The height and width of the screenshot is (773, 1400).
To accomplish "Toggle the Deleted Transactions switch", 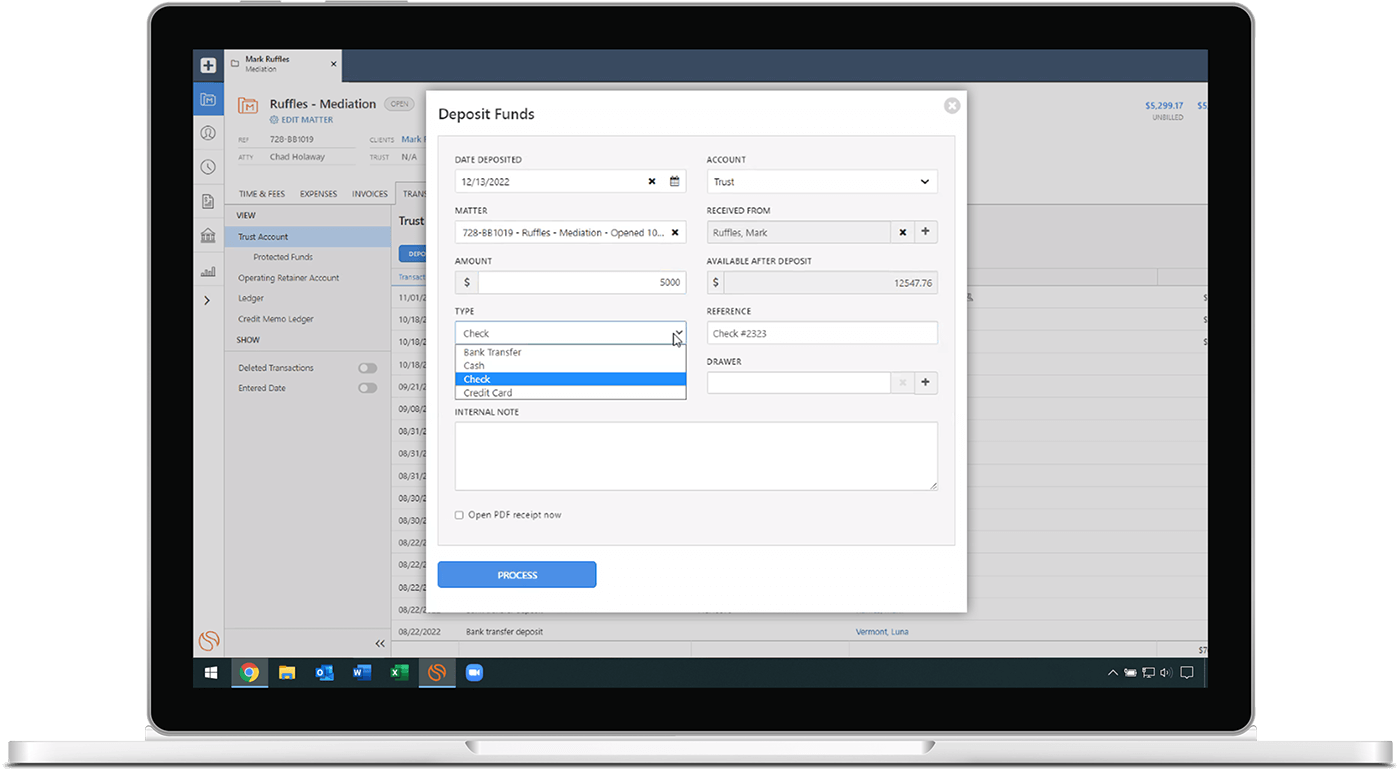I will [x=368, y=368].
